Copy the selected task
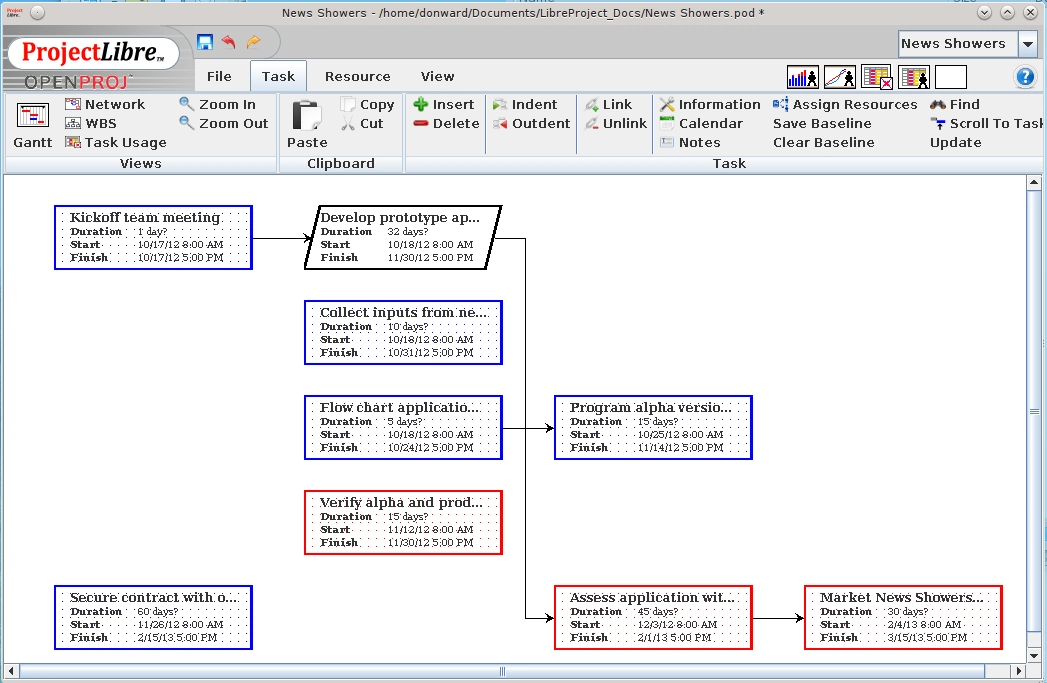Image resolution: width=1047 pixels, height=683 pixels. [367, 104]
